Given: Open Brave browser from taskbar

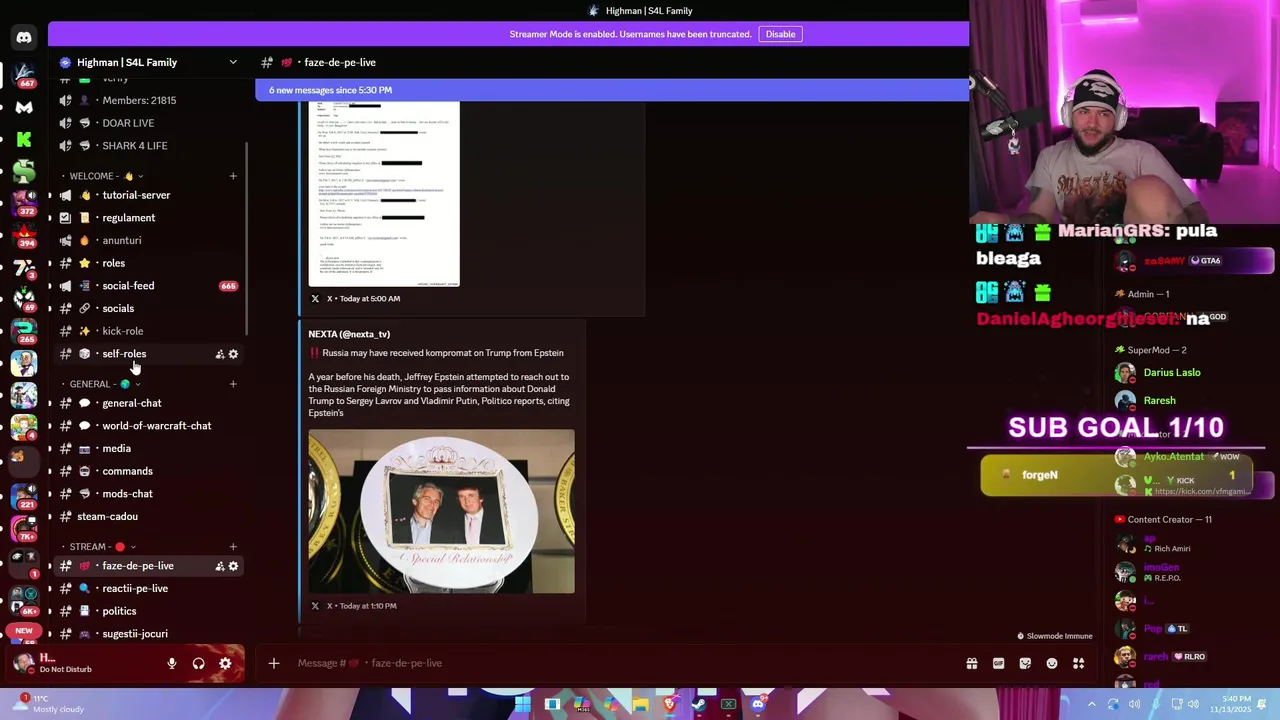Looking at the screenshot, I should pos(669,704).
